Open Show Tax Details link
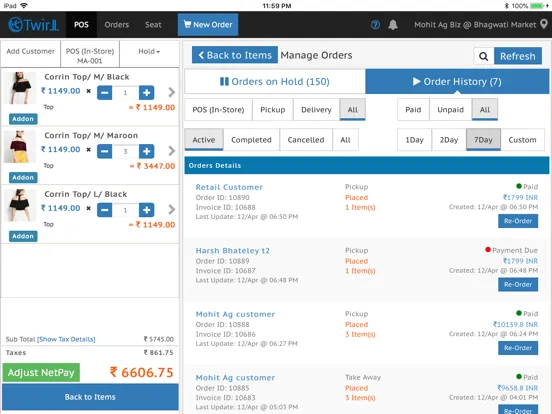552x414 pixels. click(66, 339)
